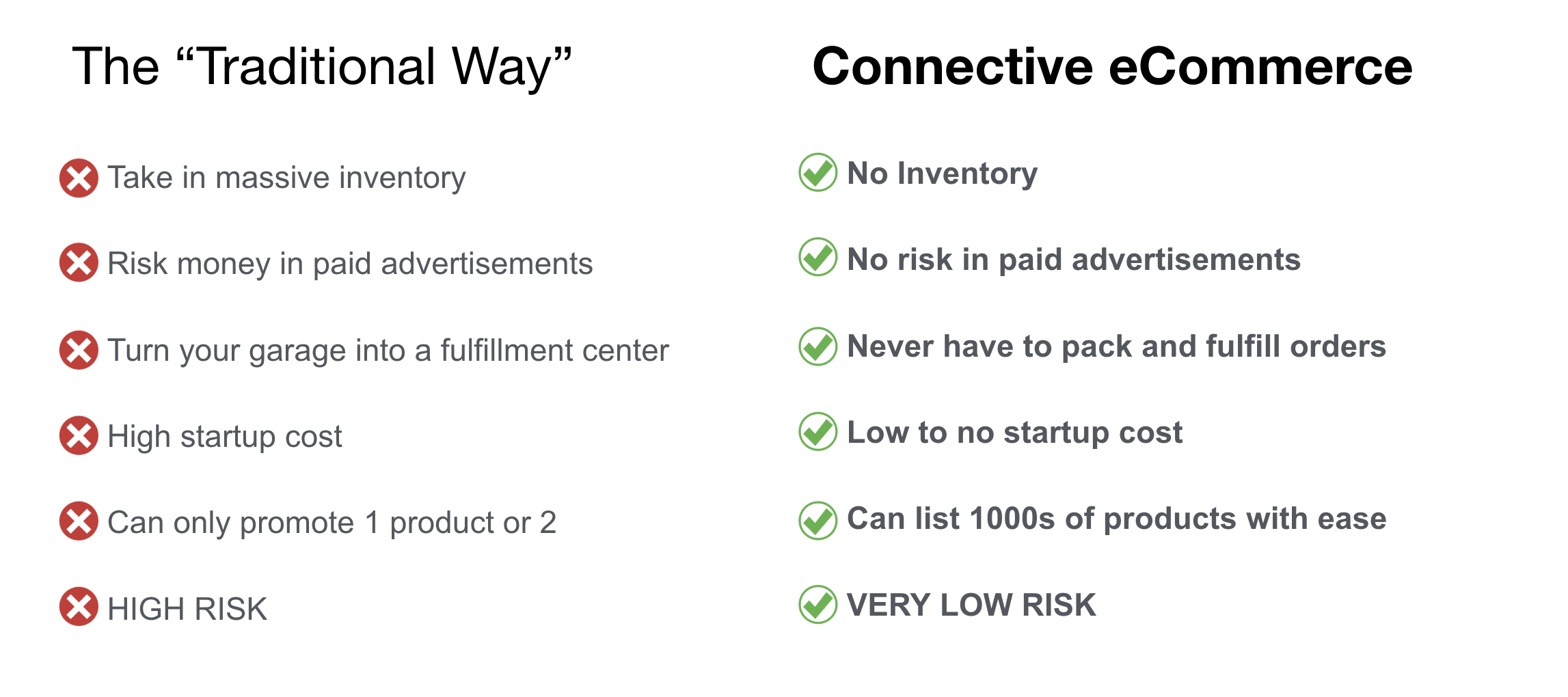Click the No Inventory text
Image resolution: width=1568 pixels, height=697 pixels.
[x=943, y=174]
